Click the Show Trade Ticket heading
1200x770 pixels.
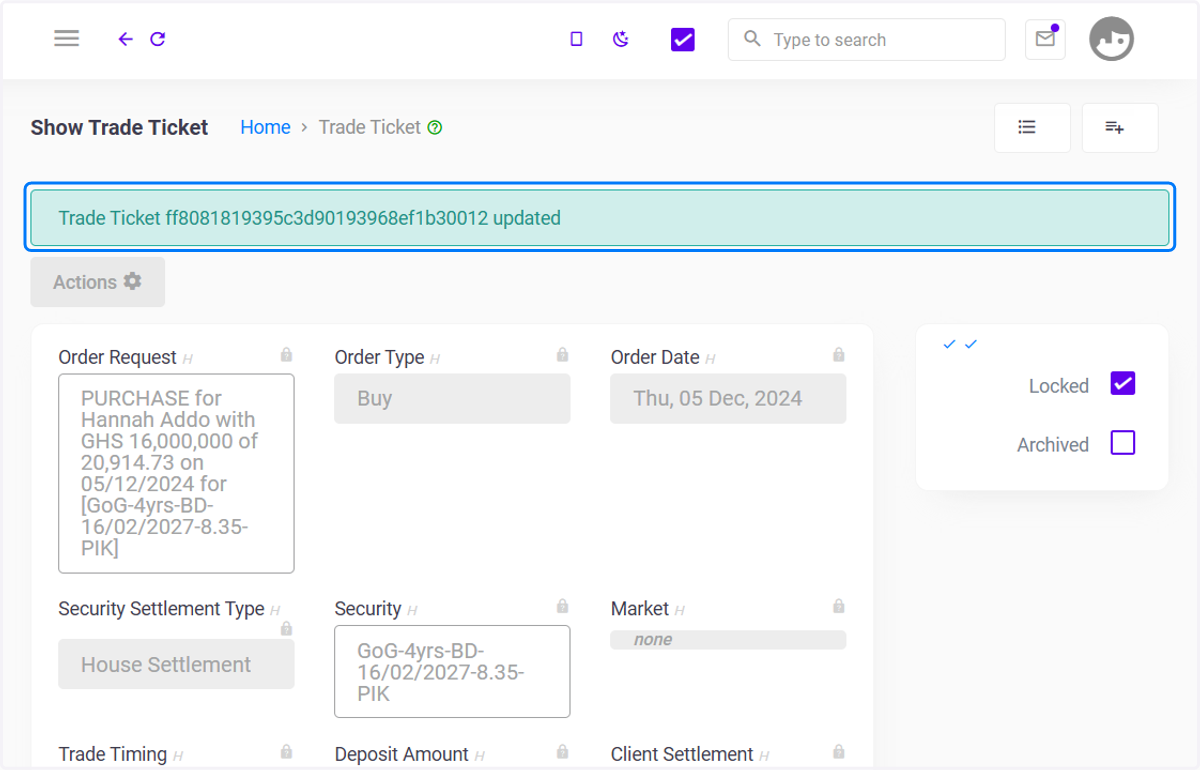tap(119, 127)
